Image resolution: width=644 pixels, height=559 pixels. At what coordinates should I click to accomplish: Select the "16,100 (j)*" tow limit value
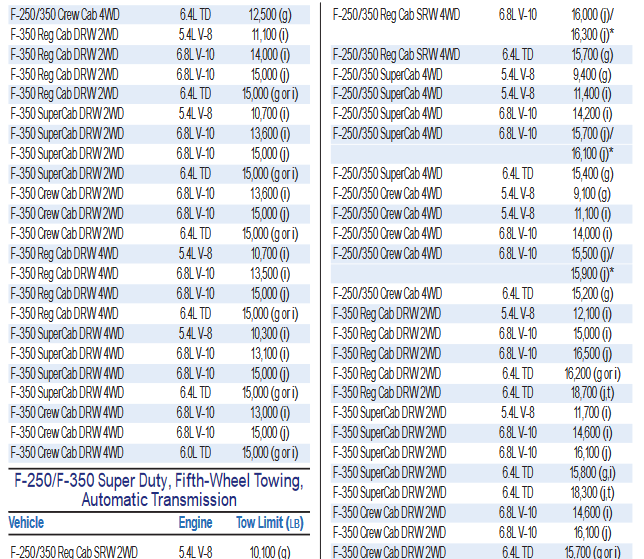pos(592,154)
